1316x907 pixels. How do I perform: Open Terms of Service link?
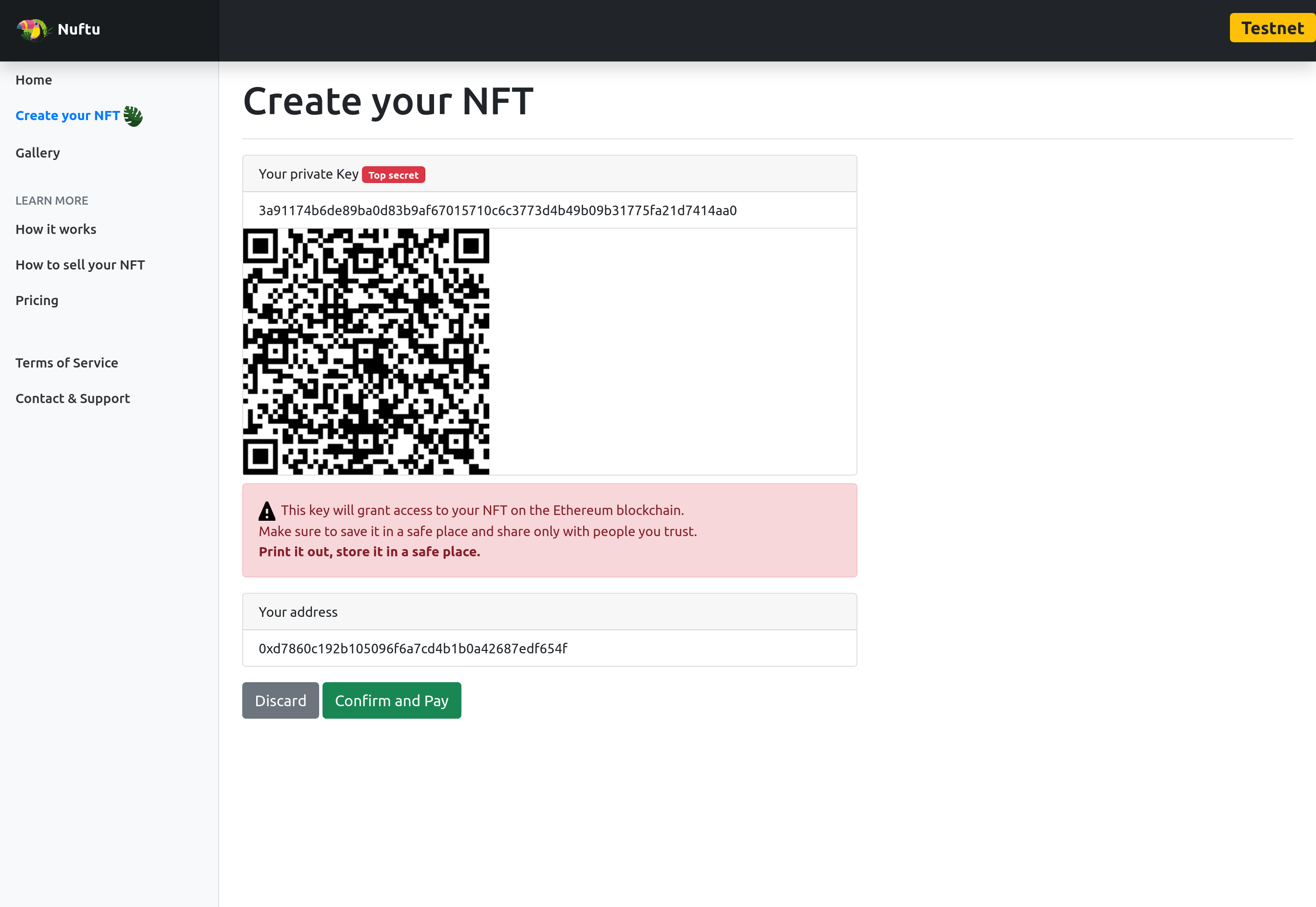click(x=66, y=363)
